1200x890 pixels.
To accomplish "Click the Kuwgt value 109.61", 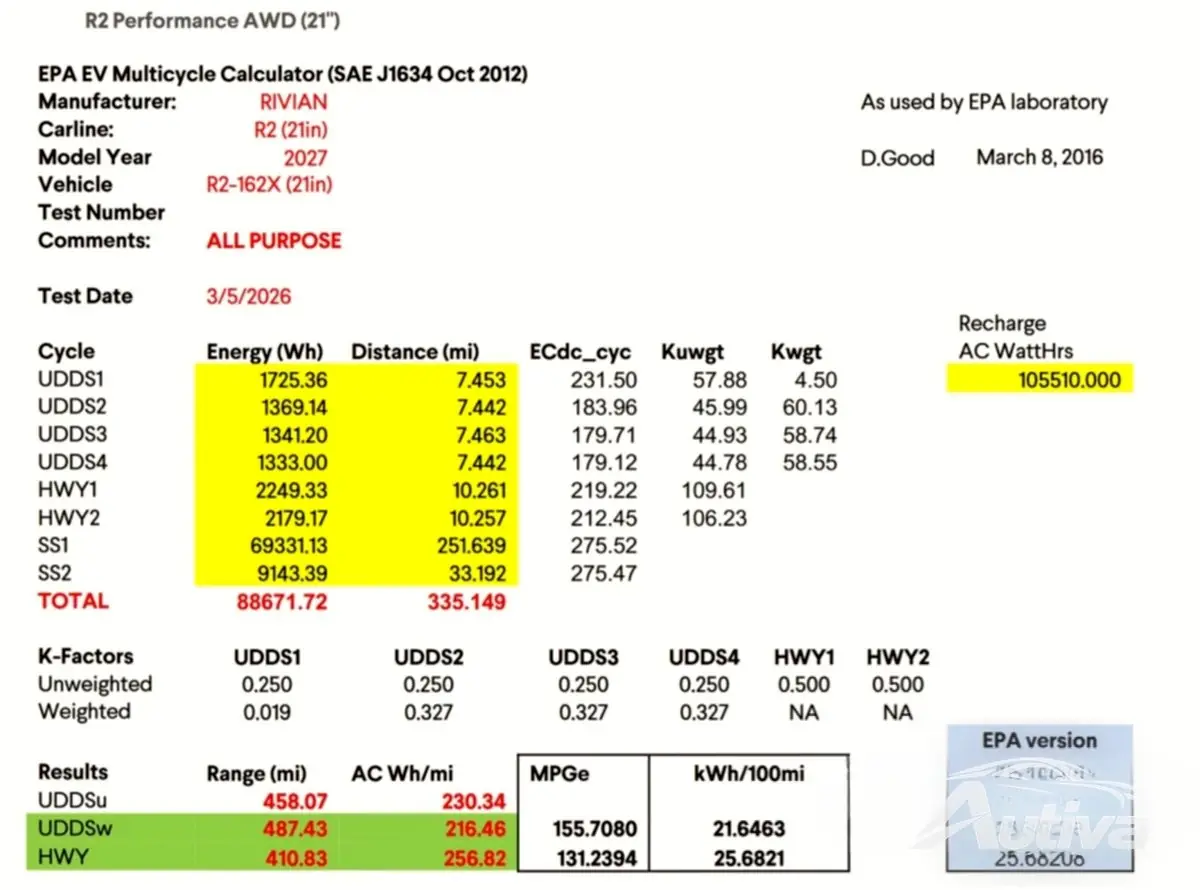I will coord(714,491).
